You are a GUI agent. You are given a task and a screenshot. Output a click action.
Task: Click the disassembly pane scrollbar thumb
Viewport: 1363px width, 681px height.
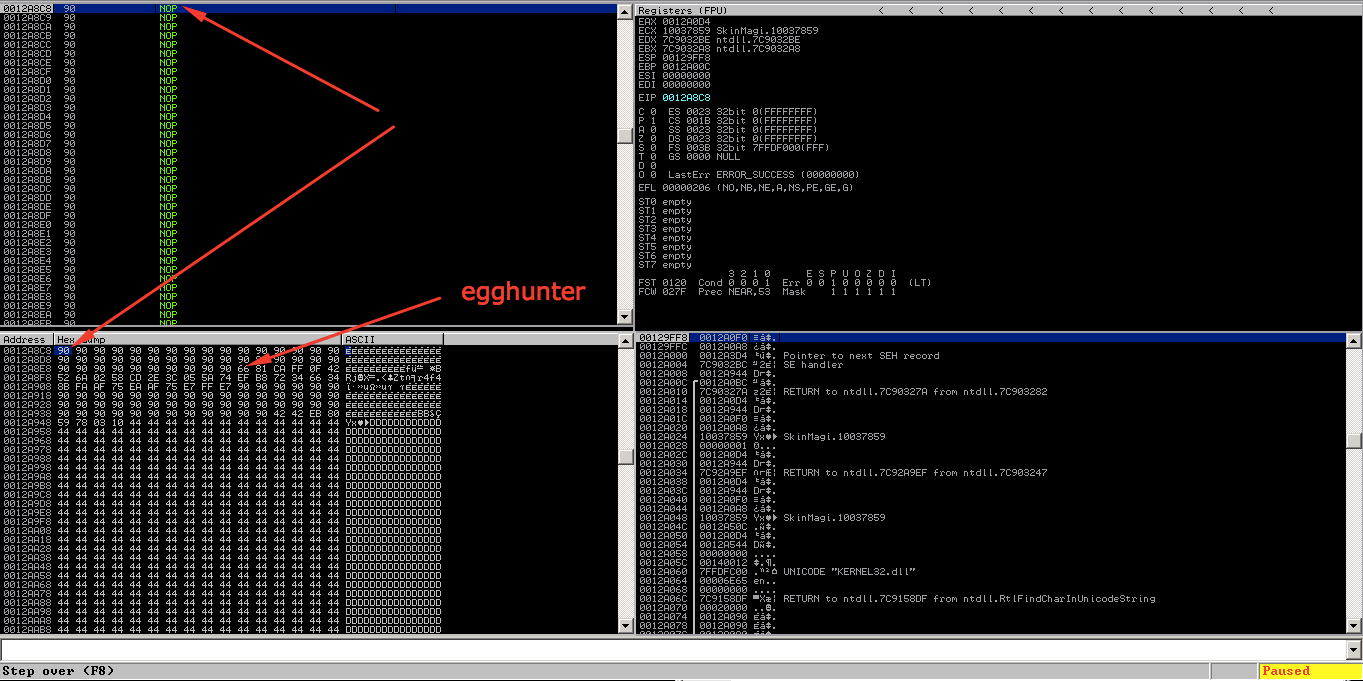click(x=625, y=136)
